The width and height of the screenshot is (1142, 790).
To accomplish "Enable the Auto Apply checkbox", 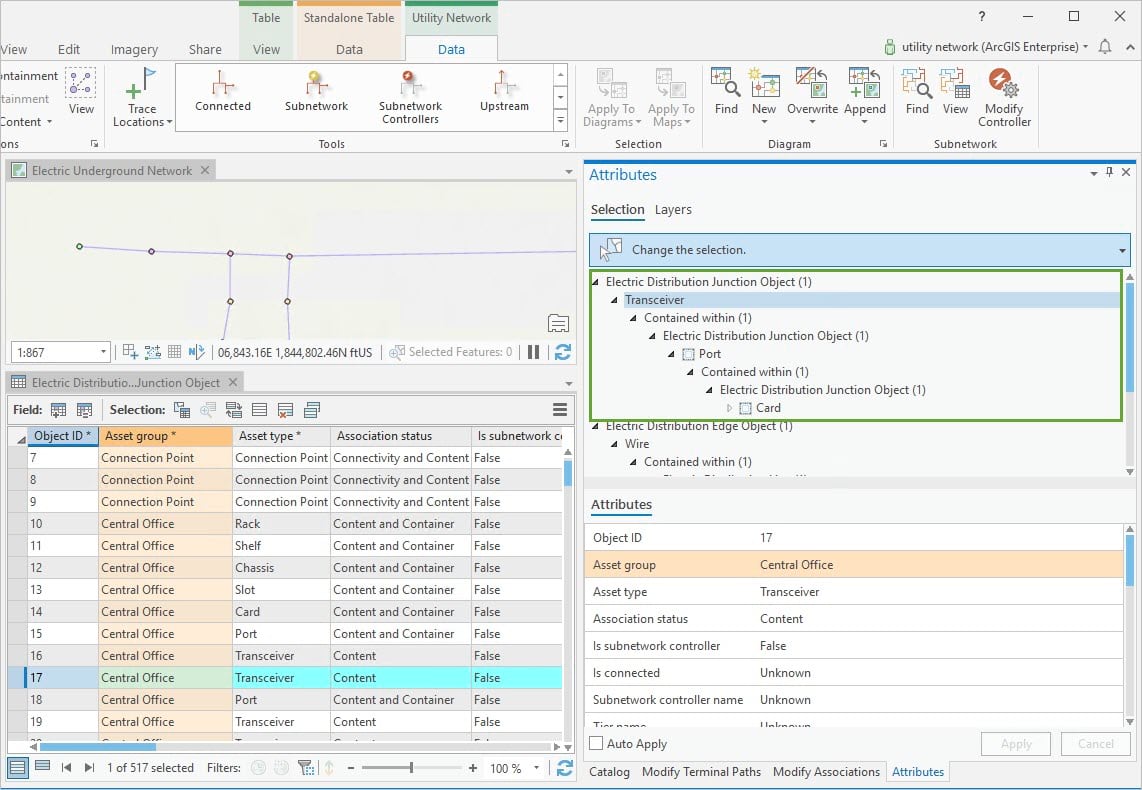I will click(x=596, y=743).
